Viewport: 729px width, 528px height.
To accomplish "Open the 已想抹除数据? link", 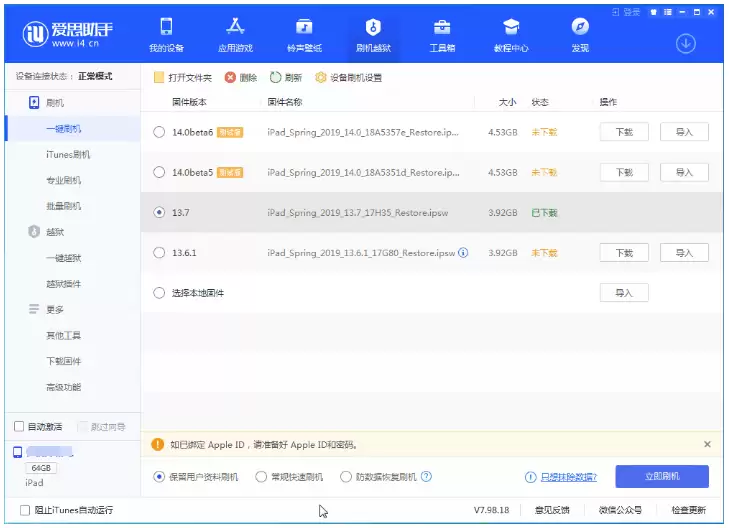I will [569, 477].
